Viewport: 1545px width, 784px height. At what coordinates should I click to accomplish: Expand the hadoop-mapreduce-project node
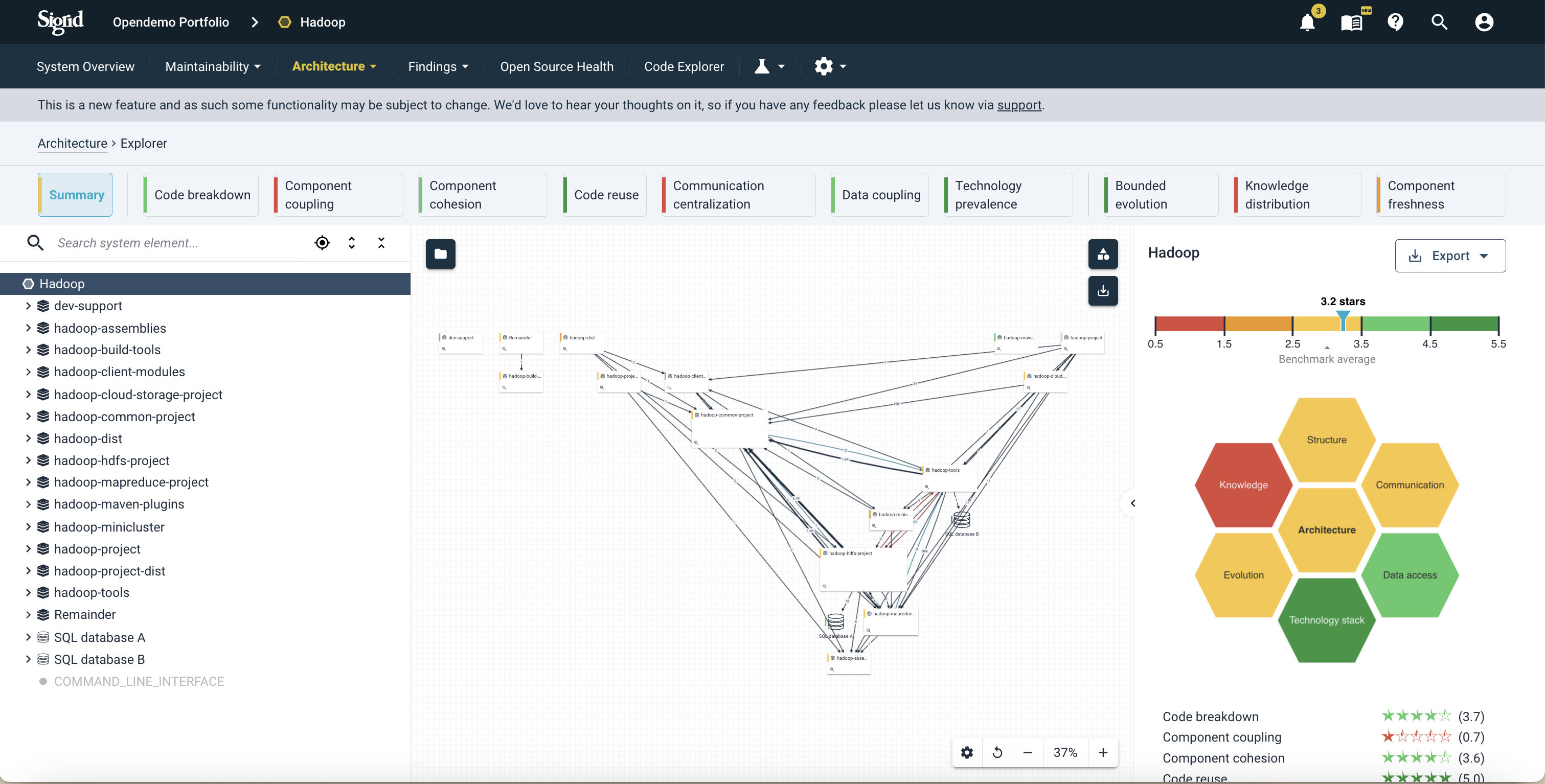28,482
